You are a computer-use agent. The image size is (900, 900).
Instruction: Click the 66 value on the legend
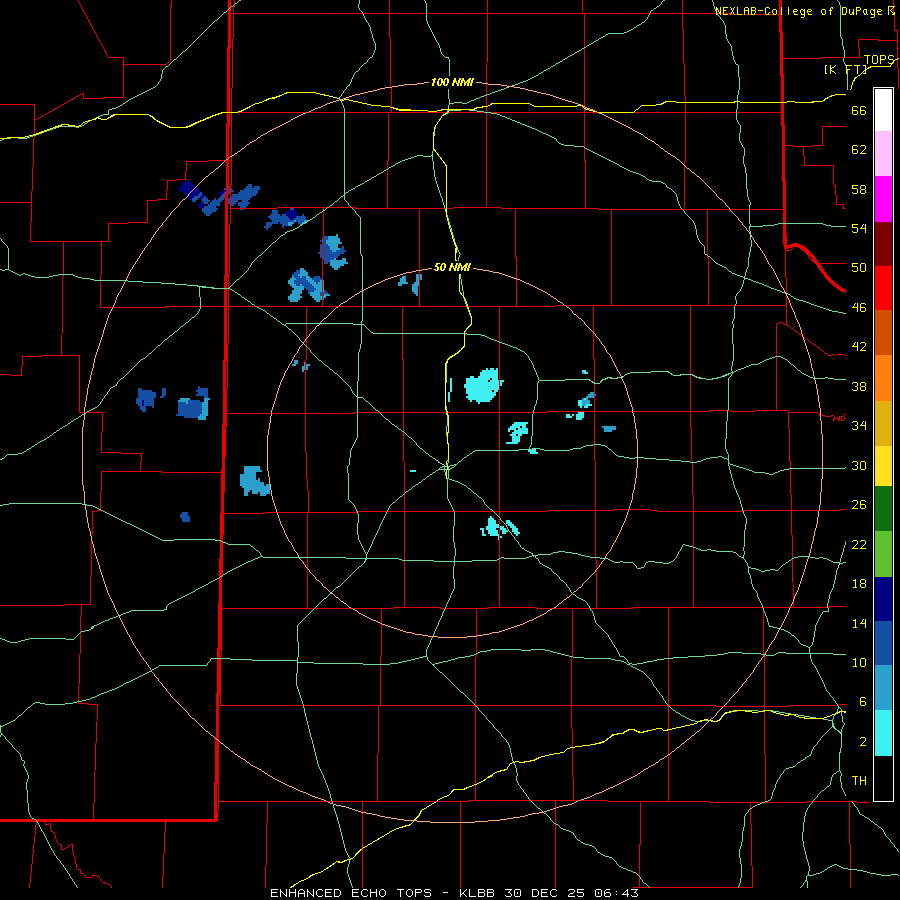pyautogui.click(x=859, y=111)
